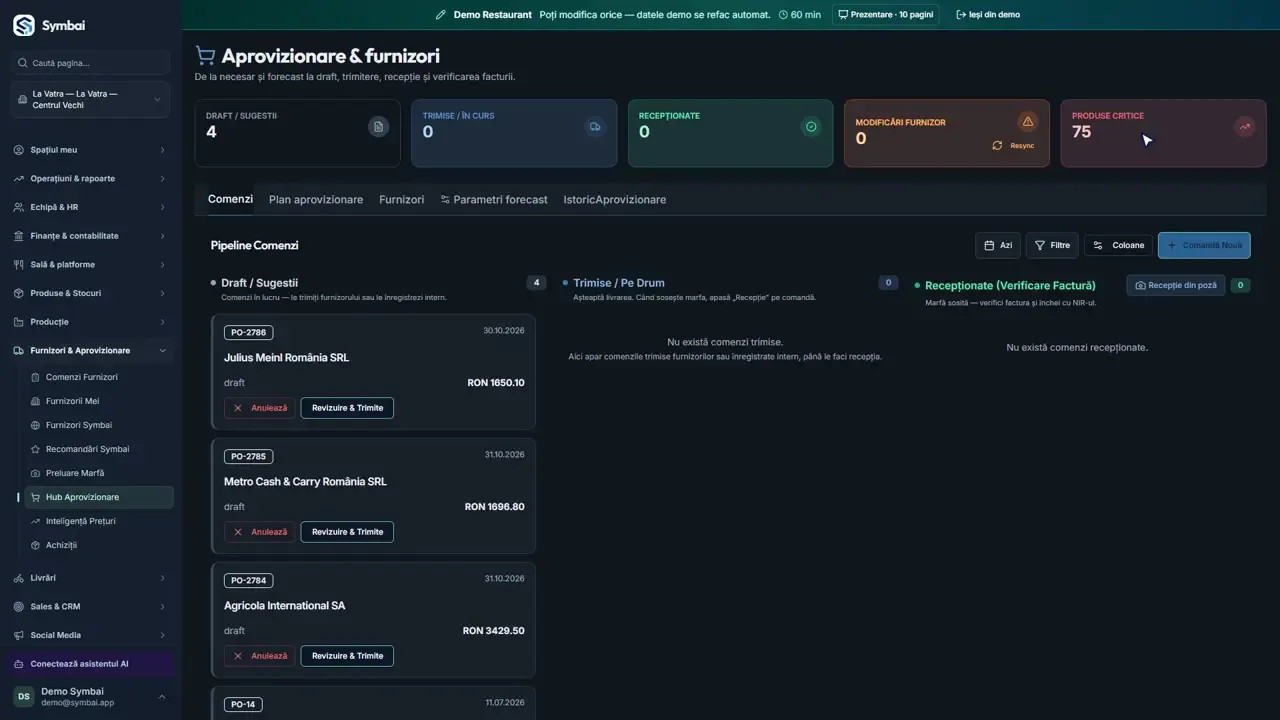Open Prezentare · 10 pagini

[x=885, y=15]
